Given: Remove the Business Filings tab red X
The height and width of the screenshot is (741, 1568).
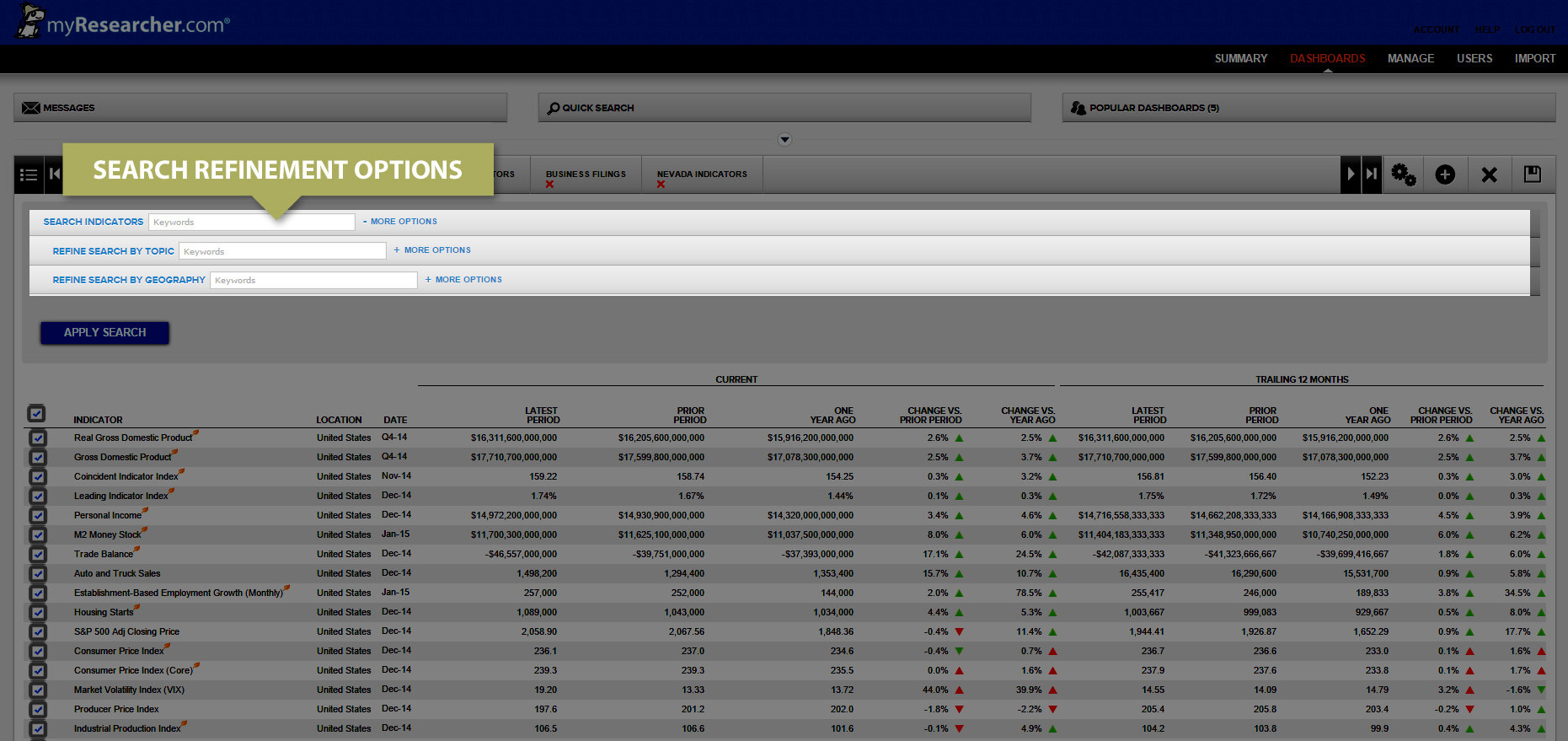Looking at the screenshot, I should [x=549, y=185].
